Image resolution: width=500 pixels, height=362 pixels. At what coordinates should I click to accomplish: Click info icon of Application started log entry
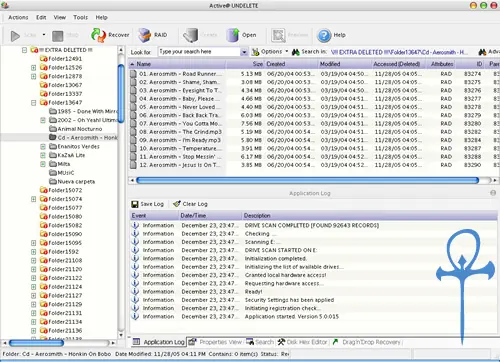135,316
